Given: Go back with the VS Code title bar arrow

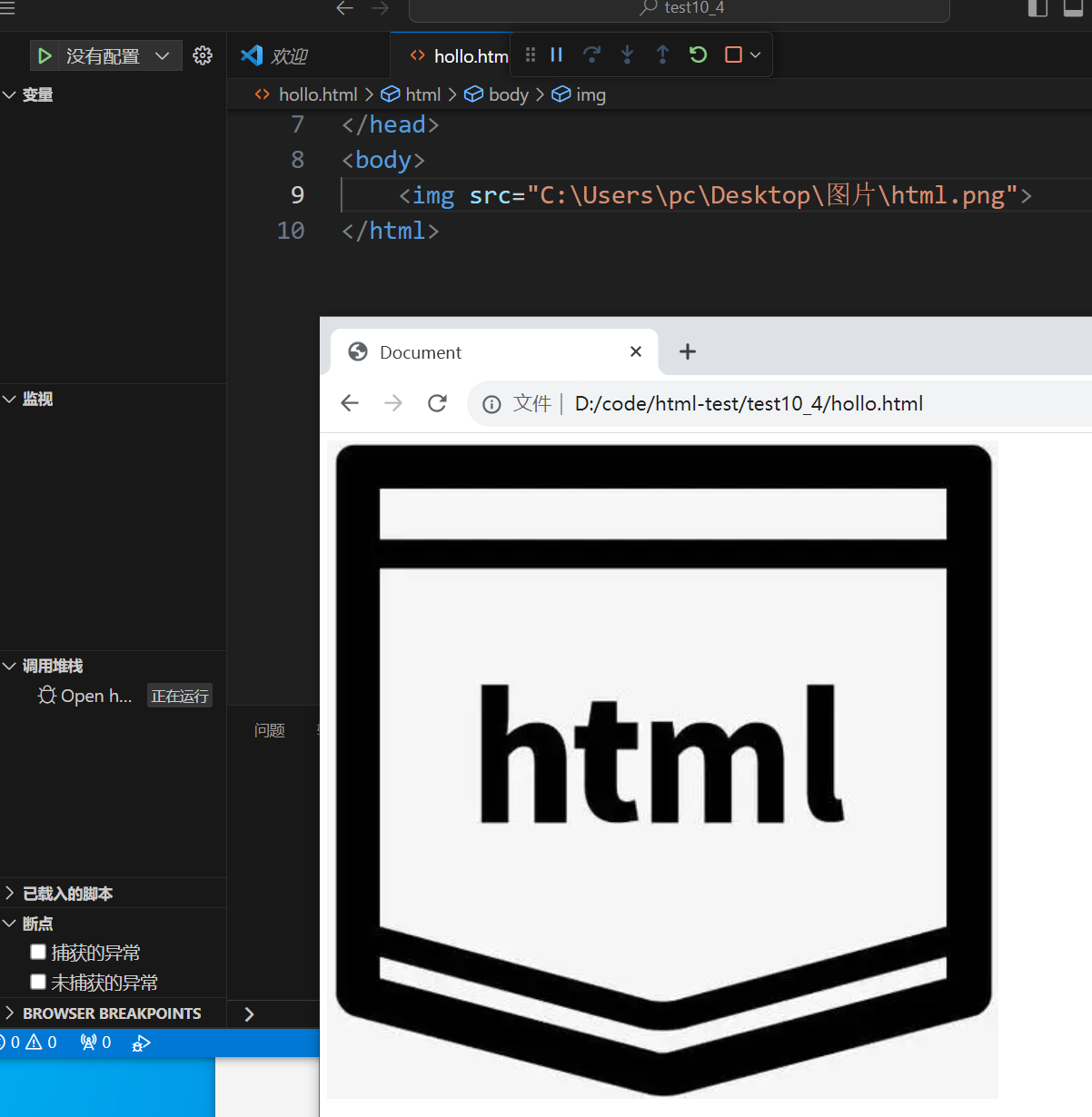Looking at the screenshot, I should pos(344,8).
